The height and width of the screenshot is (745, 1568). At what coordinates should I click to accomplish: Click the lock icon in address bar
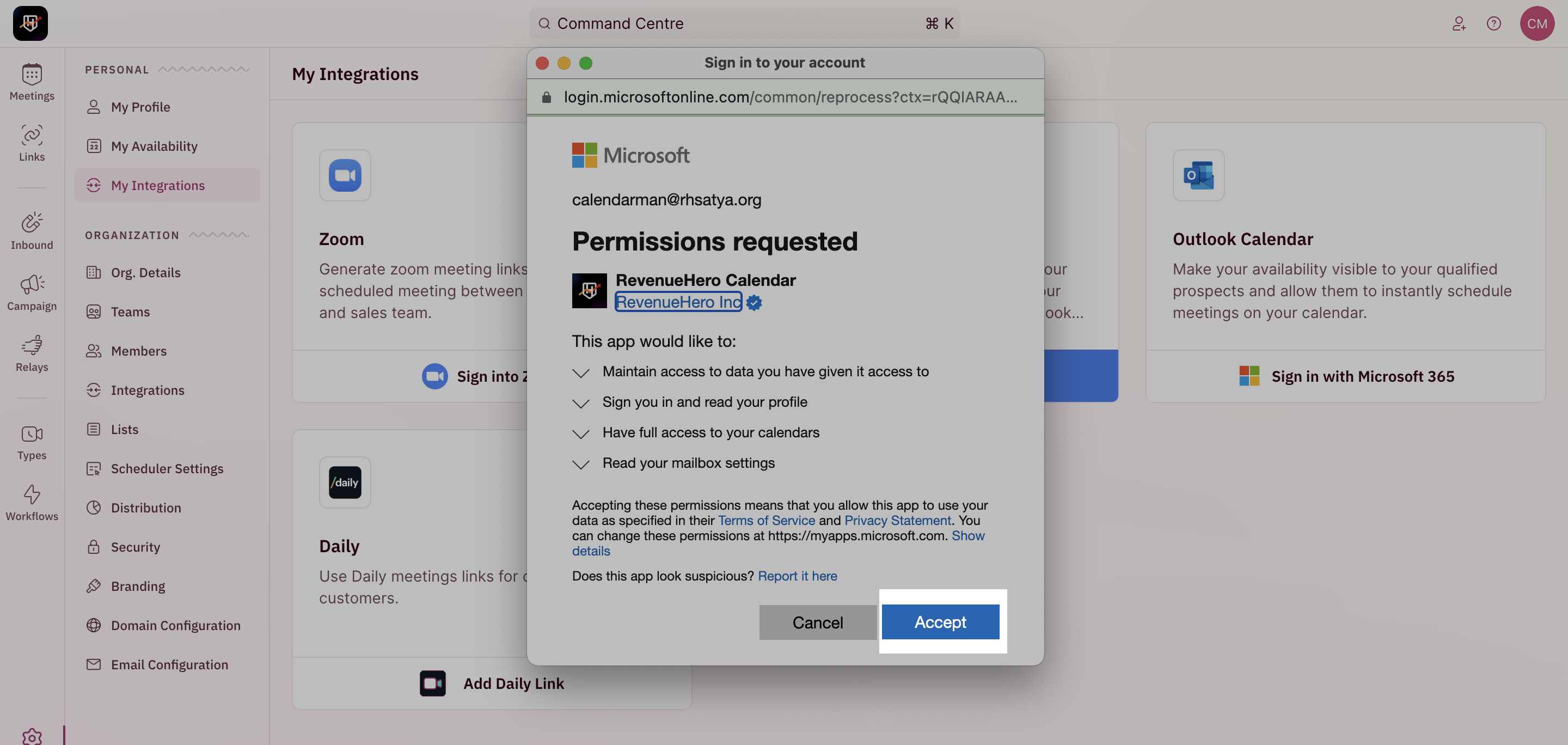pyautogui.click(x=546, y=97)
